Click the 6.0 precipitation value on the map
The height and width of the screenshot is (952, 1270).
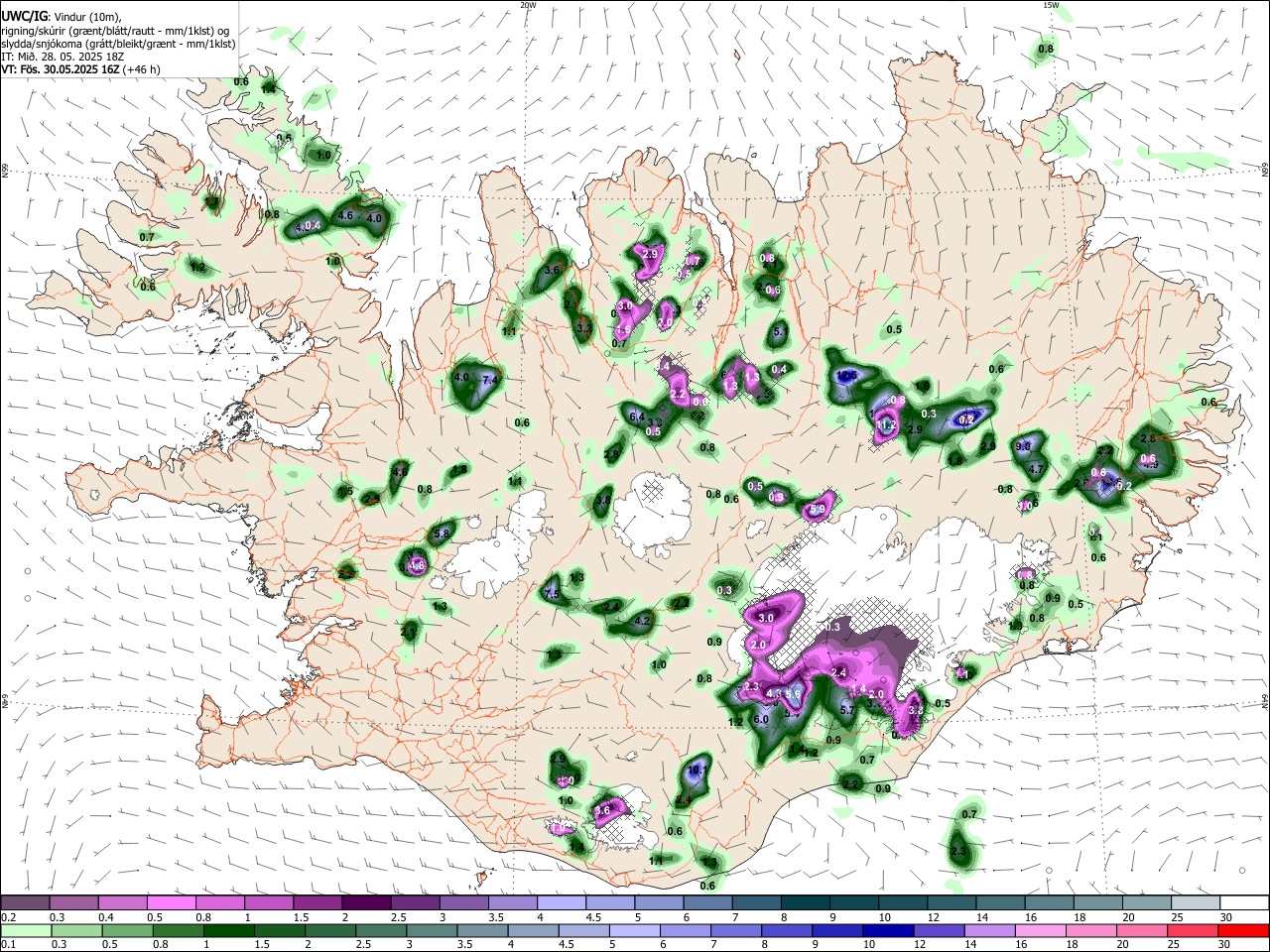(761, 720)
